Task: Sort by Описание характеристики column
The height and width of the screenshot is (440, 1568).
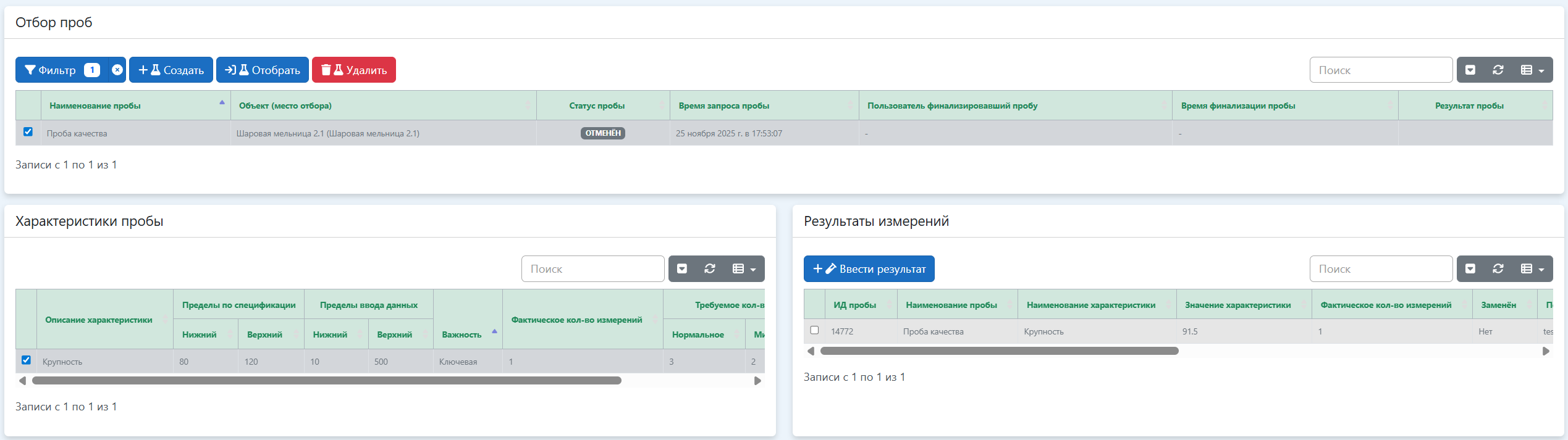Action: pos(105,320)
